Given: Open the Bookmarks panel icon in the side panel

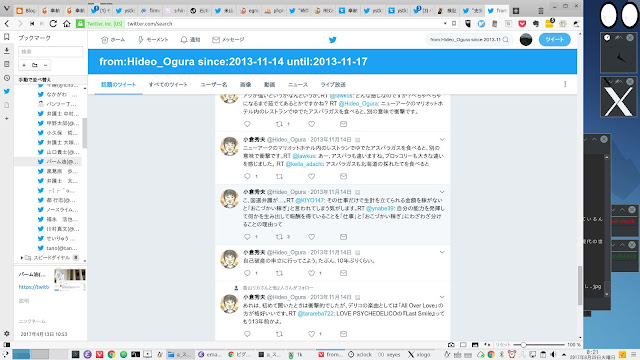Looking at the screenshot, I should 7,37.
